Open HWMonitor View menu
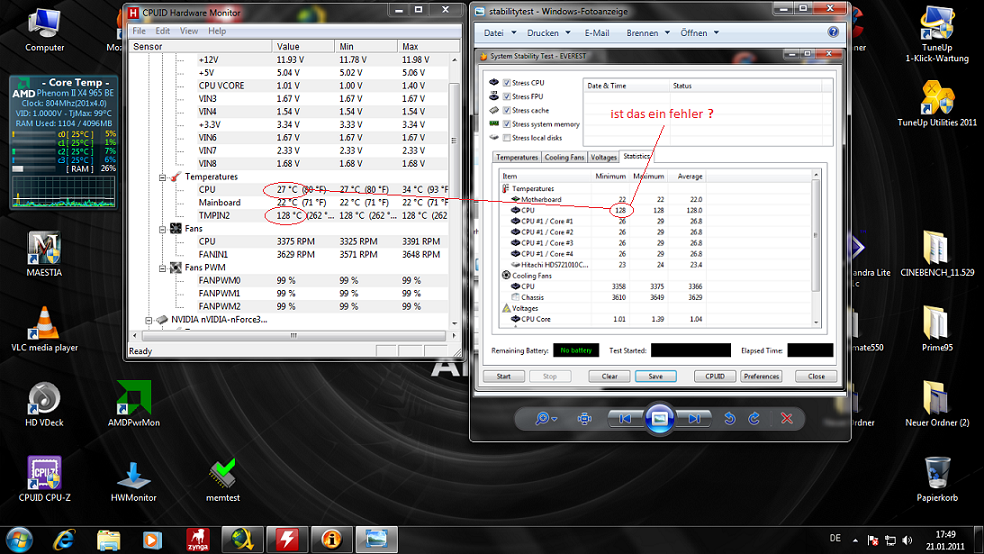 tap(189, 31)
